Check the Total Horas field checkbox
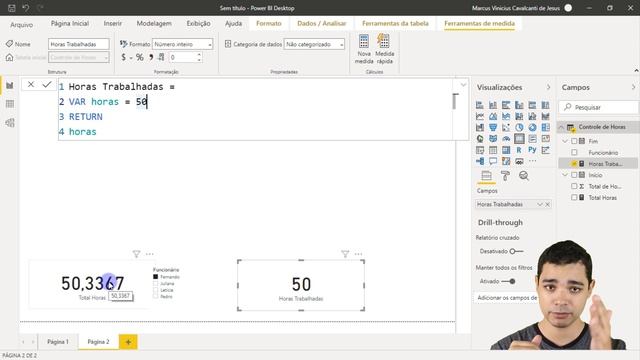Screen dimensions: 640x360 (574, 197)
